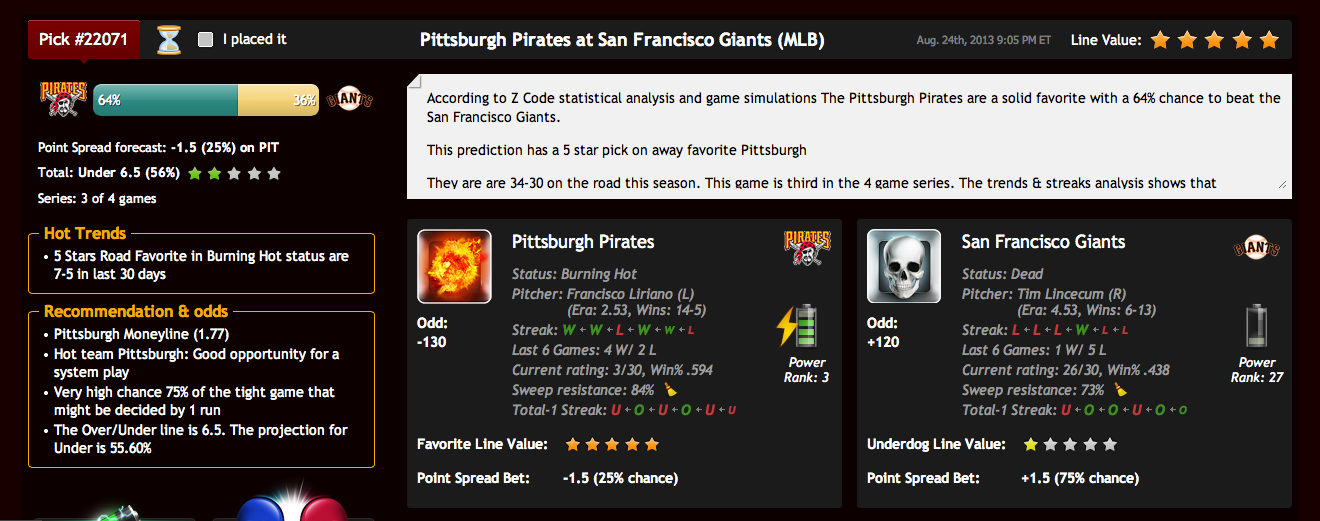The width and height of the screenshot is (1320, 521).
Task: Click the San Francisco Giants team name heading
Action: point(1043,242)
